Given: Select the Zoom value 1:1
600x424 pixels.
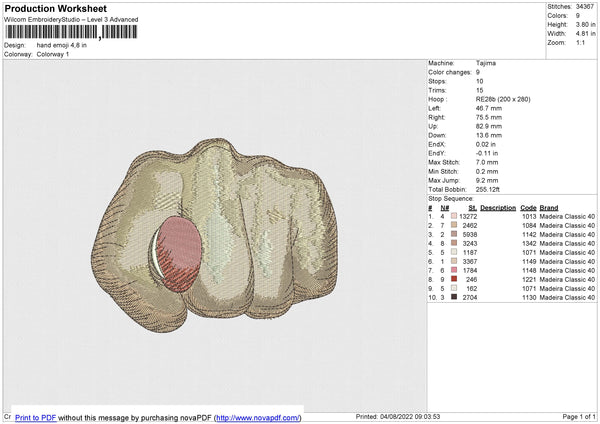Looking at the screenshot, I should tap(580, 42).
